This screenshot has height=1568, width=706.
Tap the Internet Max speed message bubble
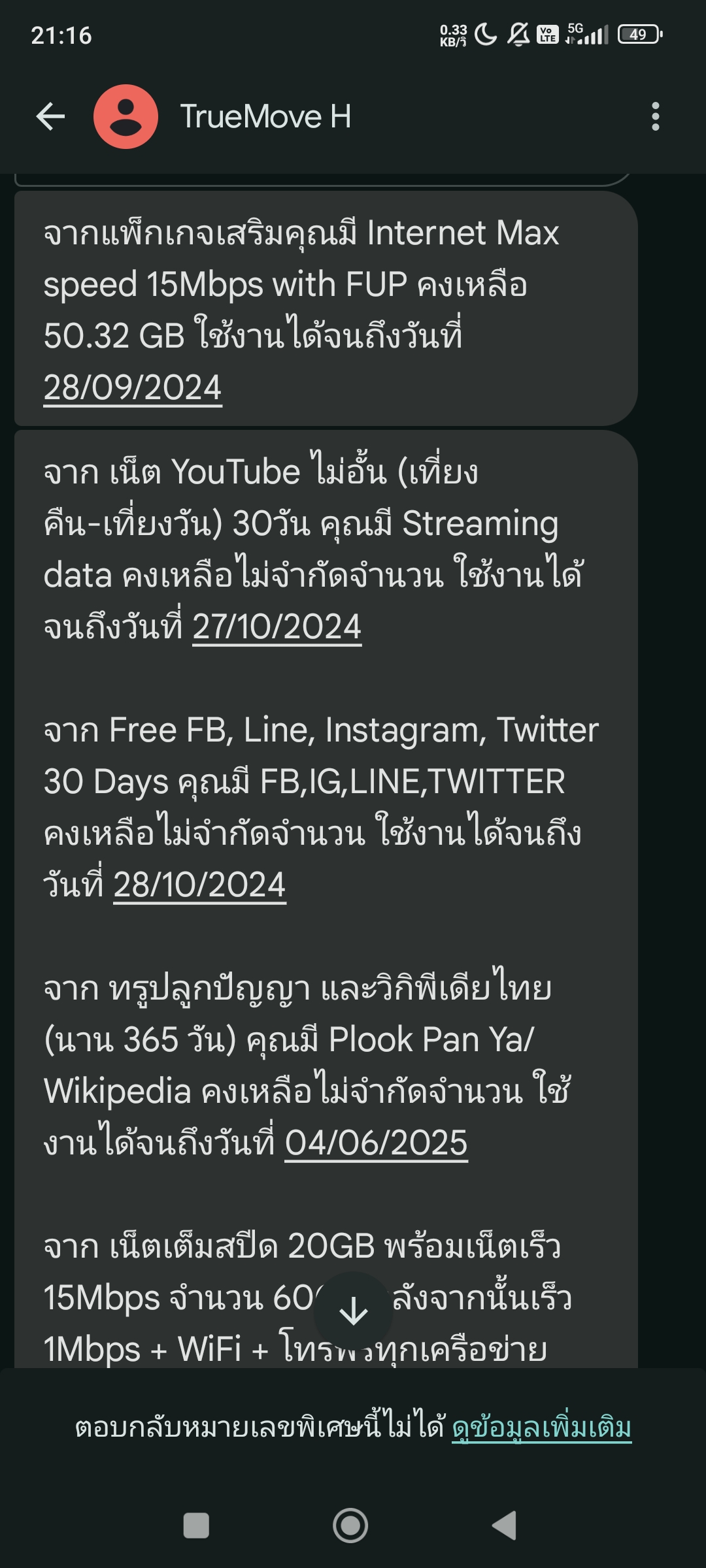pyautogui.click(x=326, y=309)
